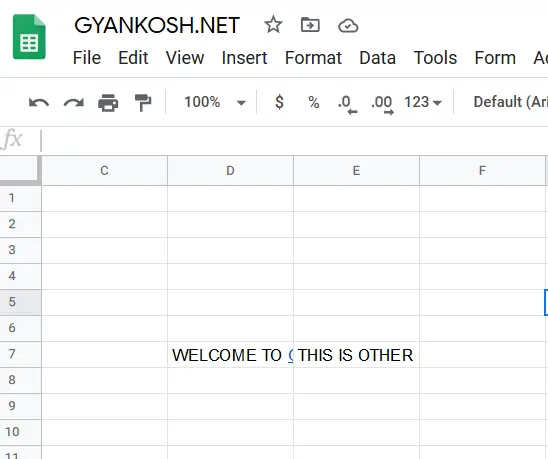This screenshot has height=459, width=548.
Task: Click the Move to folder icon
Action: [x=310, y=25]
